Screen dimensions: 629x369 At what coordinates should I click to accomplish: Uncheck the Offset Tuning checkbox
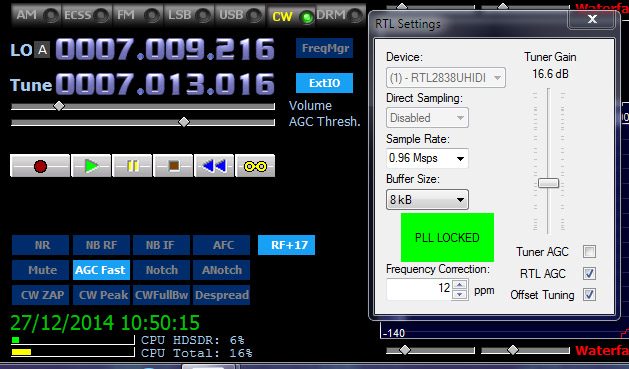589,295
